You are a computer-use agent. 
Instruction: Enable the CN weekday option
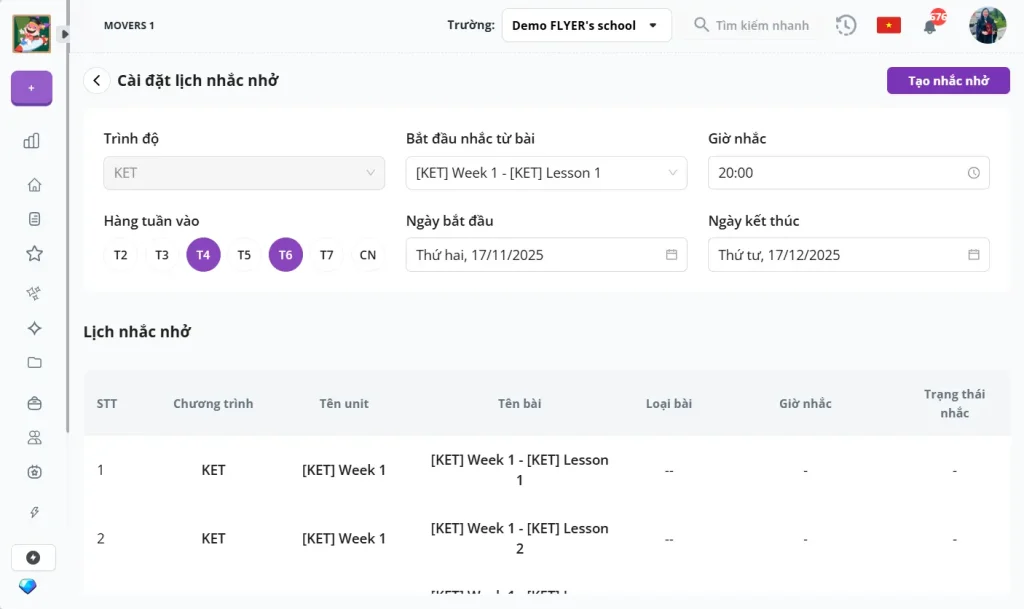pos(367,255)
